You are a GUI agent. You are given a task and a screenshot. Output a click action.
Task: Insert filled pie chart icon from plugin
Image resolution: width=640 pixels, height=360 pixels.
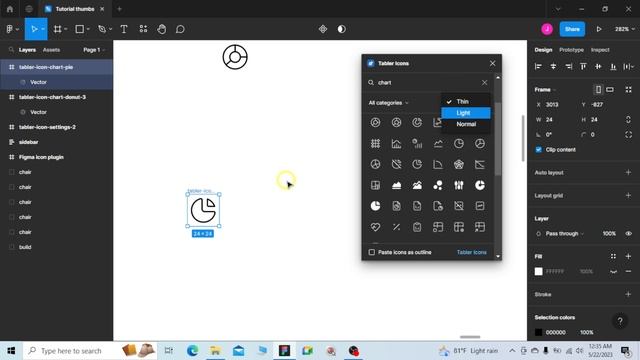pos(376,206)
